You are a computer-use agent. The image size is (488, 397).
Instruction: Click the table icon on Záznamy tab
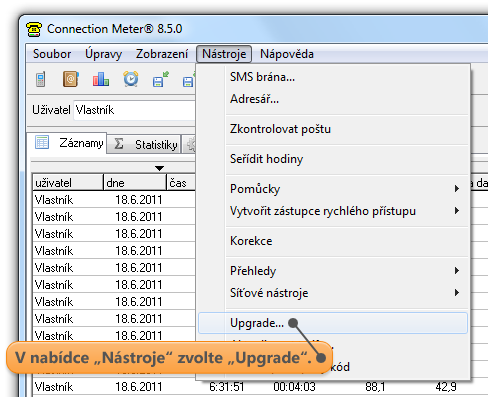coord(42,142)
